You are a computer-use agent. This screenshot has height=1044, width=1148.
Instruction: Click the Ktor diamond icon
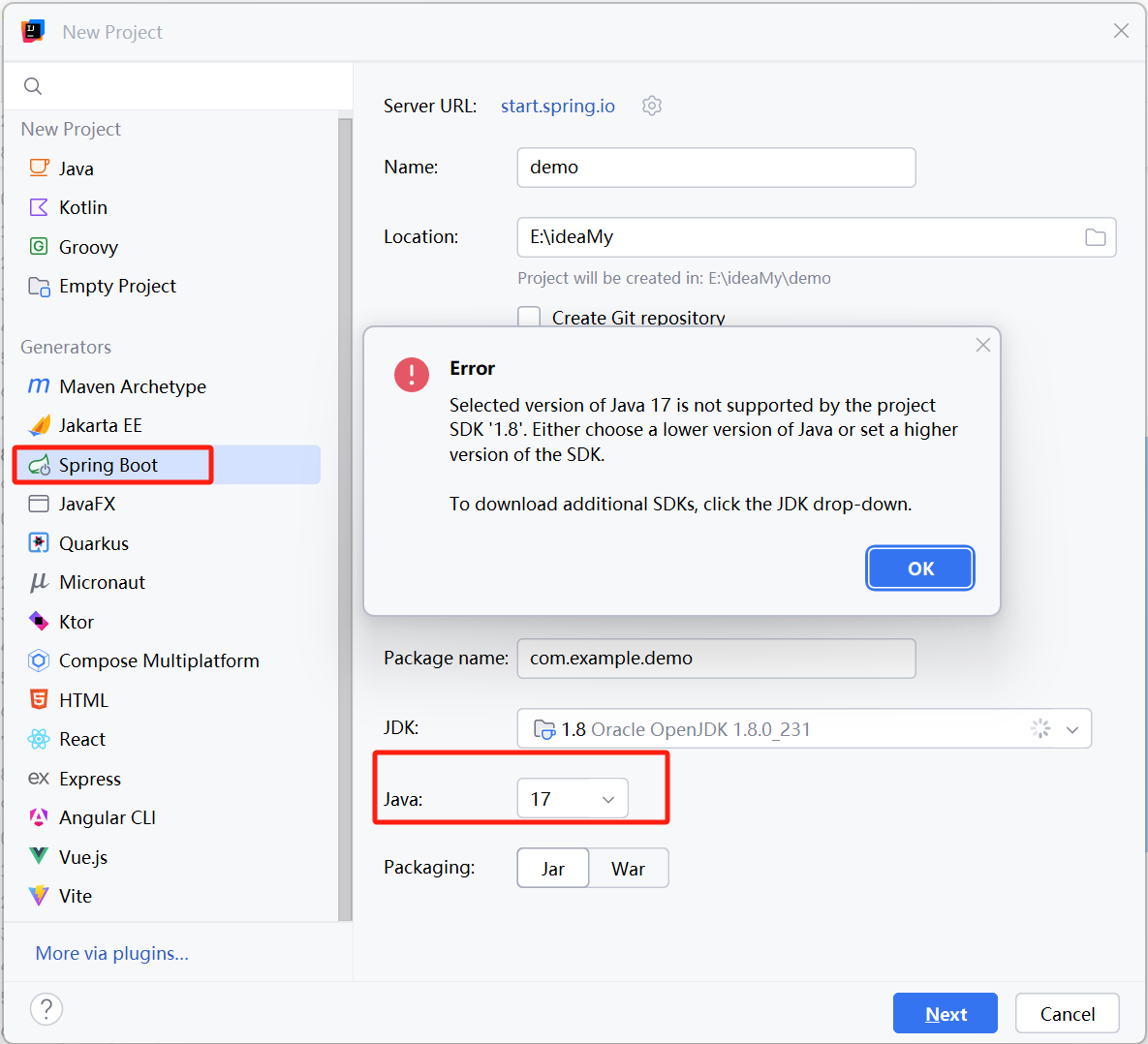coord(39,622)
